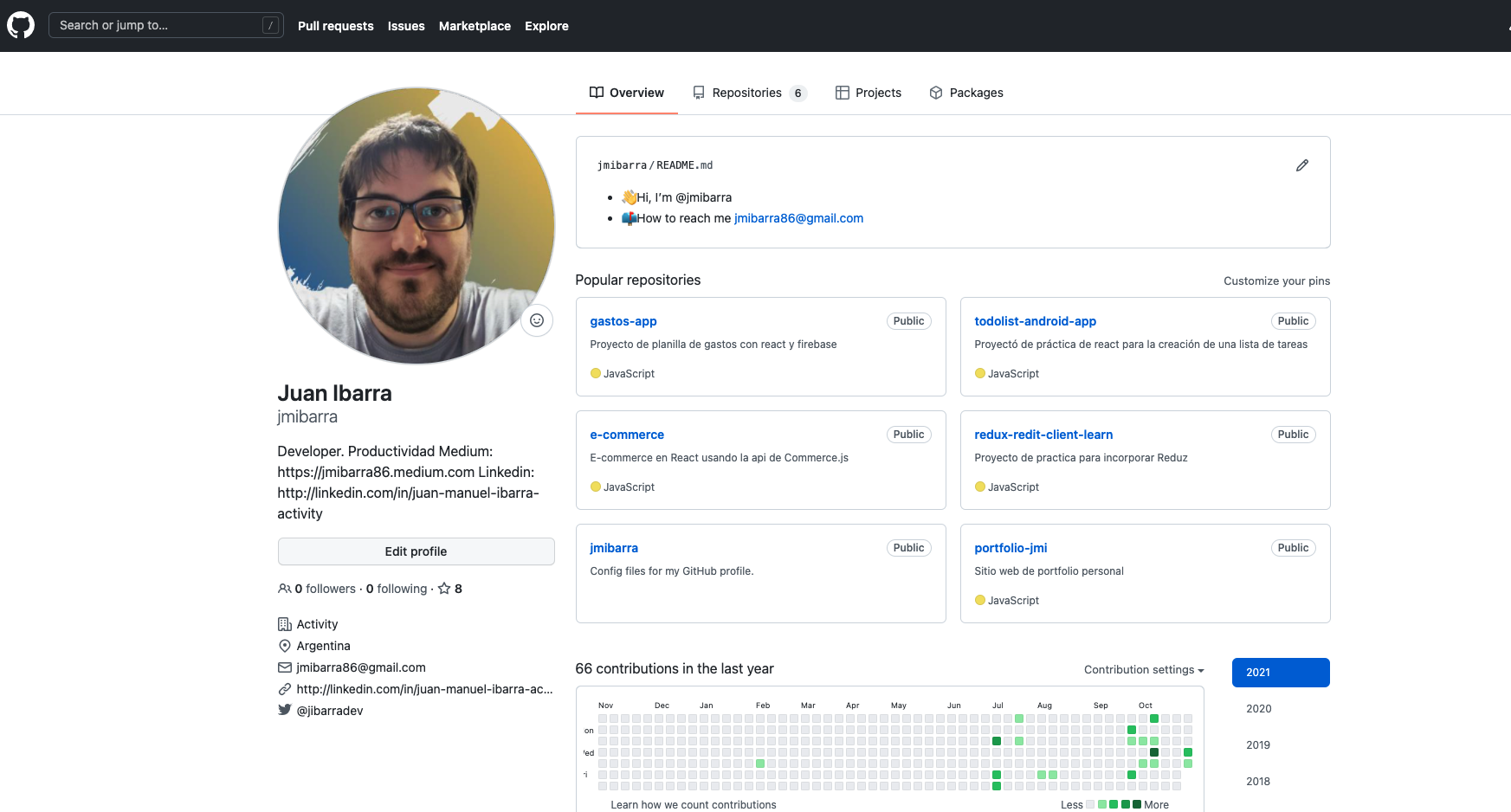Expand the Contribution settings dropdown
This screenshot has height=812, width=1511.
pyautogui.click(x=1143, y=669)
